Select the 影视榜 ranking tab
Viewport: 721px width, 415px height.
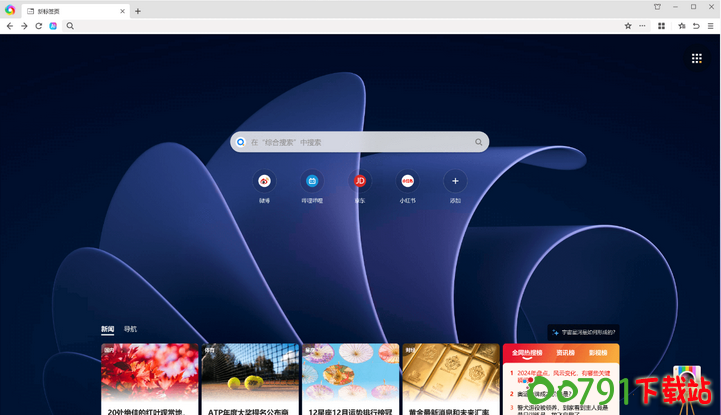(597, 353)
